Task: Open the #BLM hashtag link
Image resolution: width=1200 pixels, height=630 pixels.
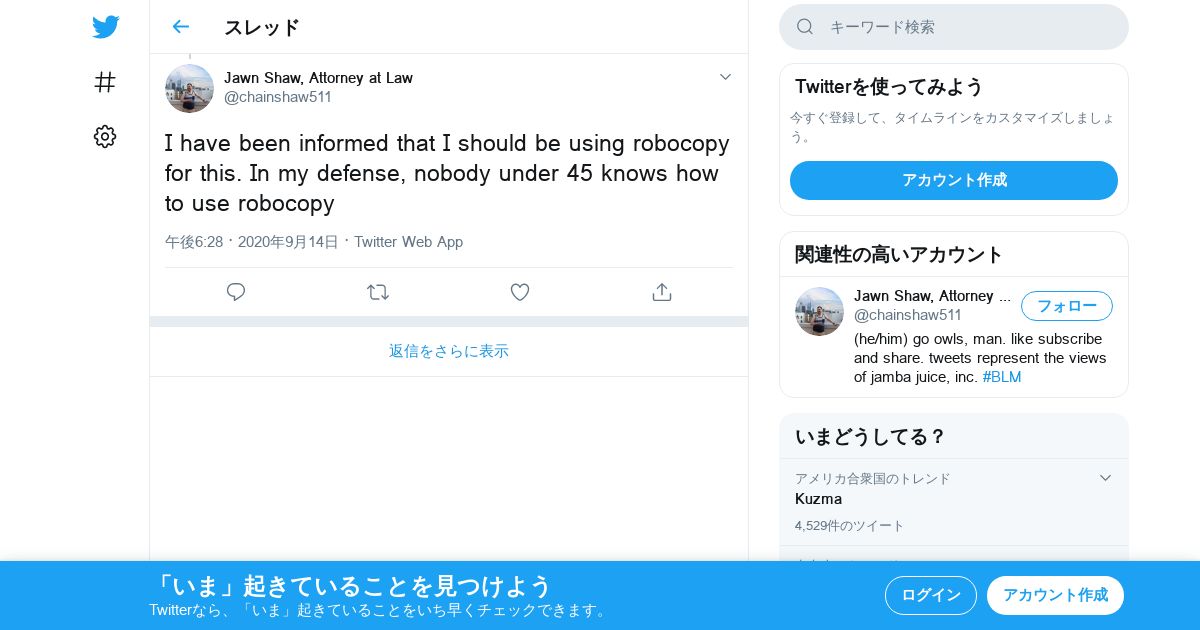Action: click(1002, 377)
